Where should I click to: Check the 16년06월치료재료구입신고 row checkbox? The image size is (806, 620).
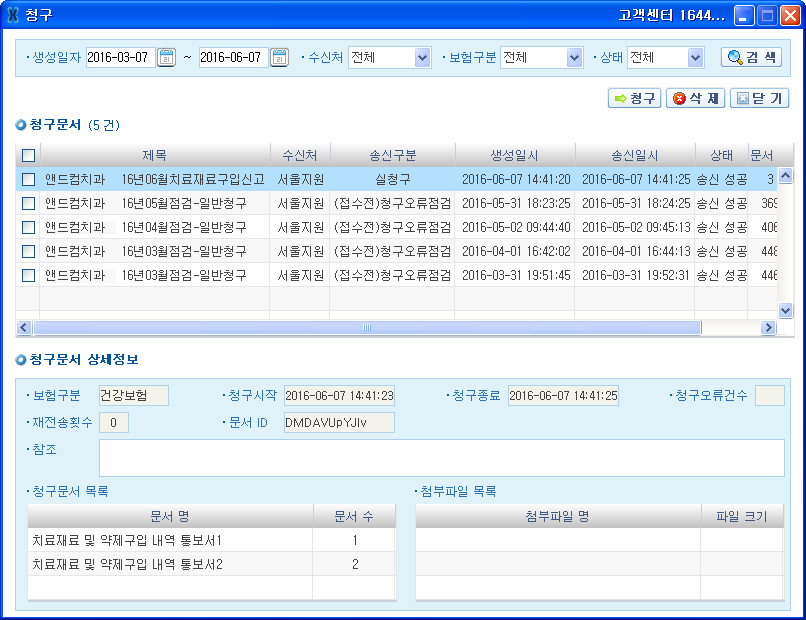28,179
